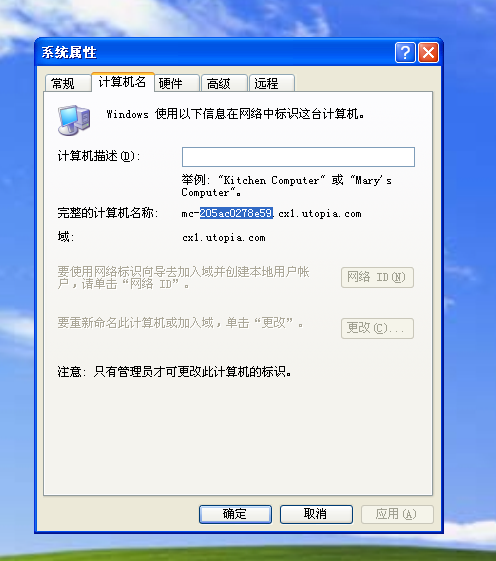Click the administrator note text at bottom
The height and width of the screenshot is (561, 496).
tap(174, 372)
